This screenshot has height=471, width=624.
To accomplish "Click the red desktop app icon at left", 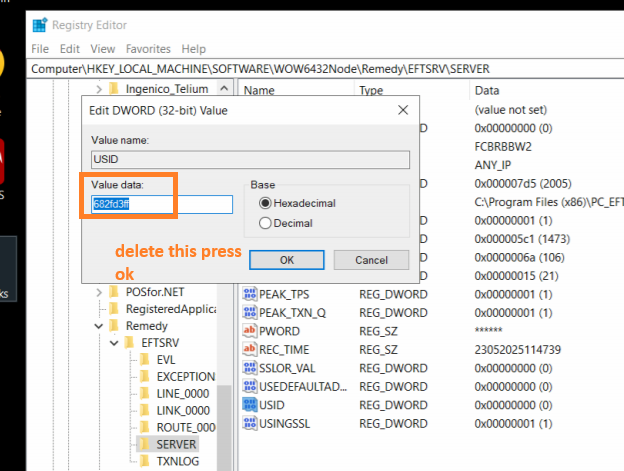I will coord(2,162).
